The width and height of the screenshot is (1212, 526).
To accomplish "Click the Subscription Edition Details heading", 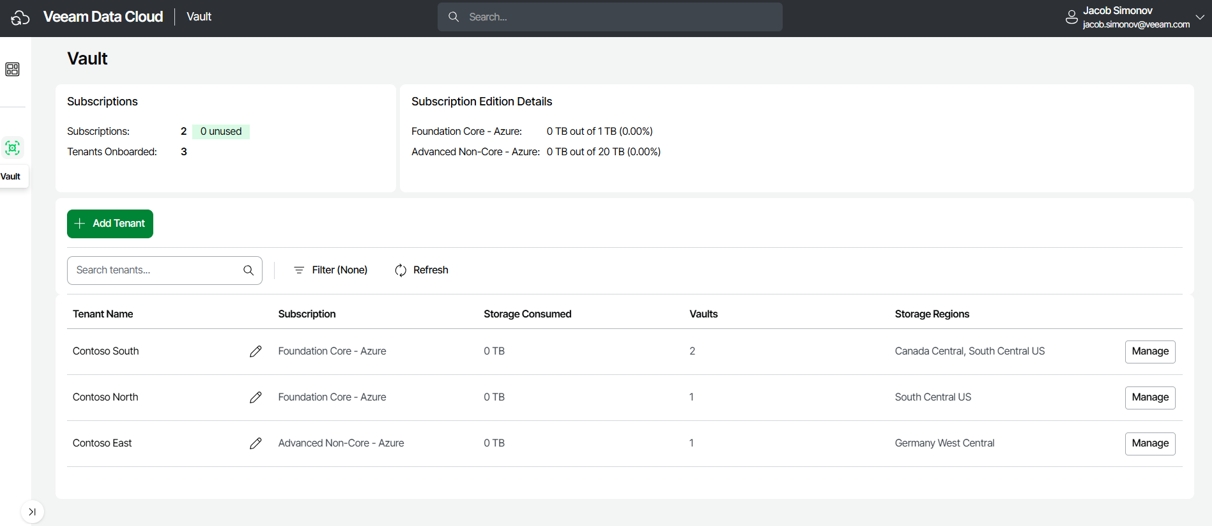I will 482,101.
